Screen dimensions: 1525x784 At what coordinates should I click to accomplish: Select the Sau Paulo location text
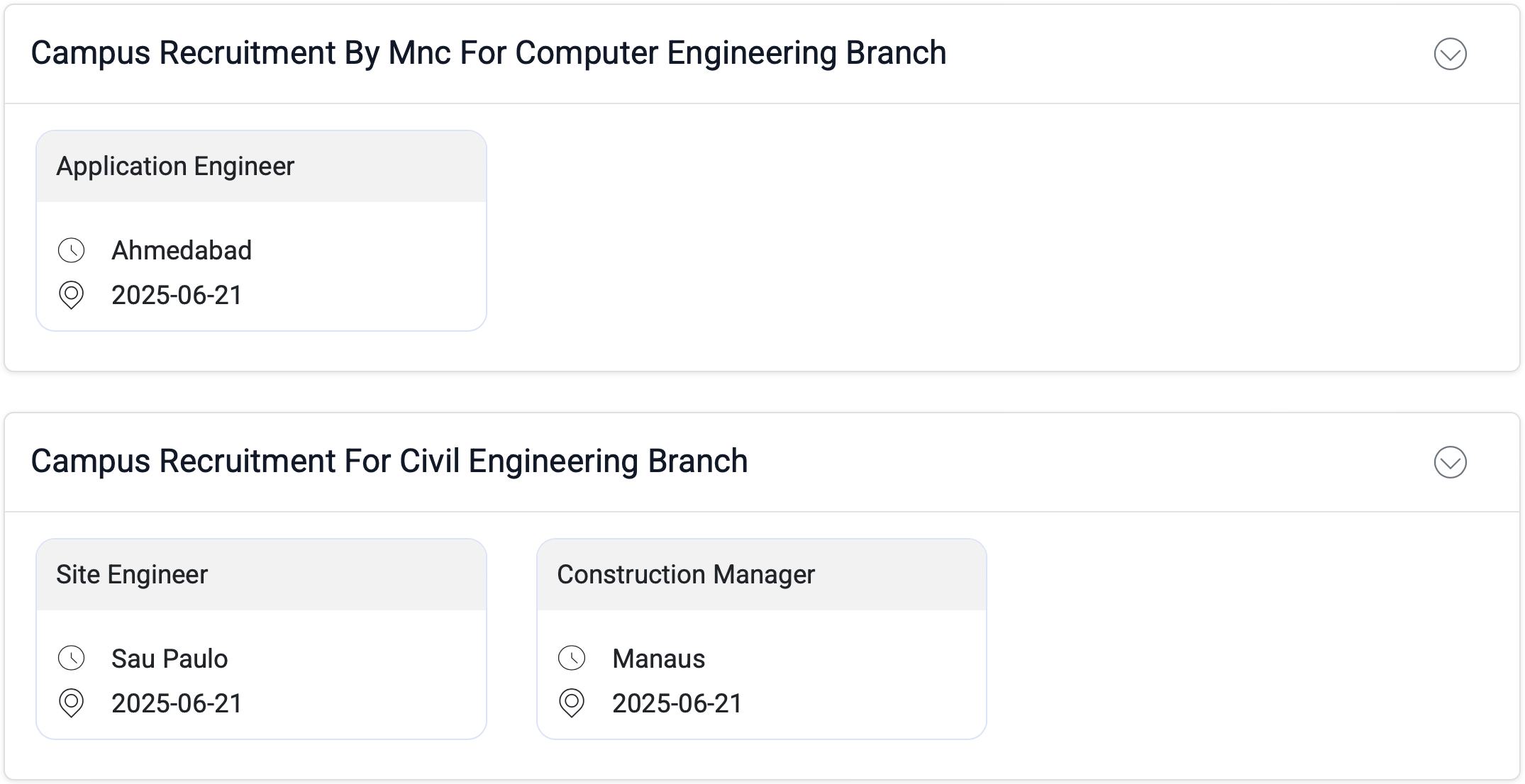[x=170, y=659]
